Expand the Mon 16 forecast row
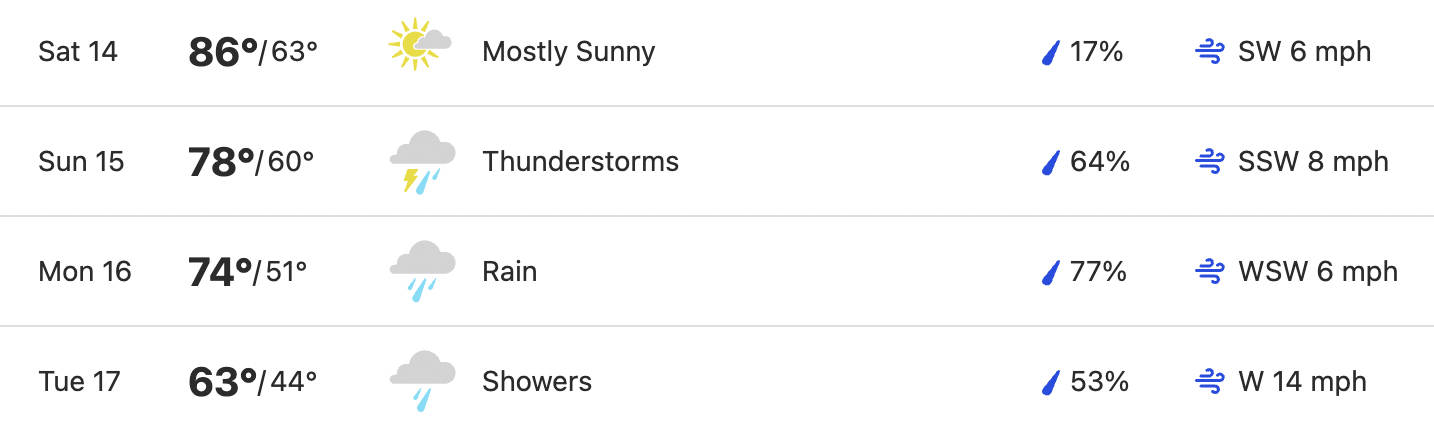Screen dimensions: 1434x432 (x=717, y=271)
